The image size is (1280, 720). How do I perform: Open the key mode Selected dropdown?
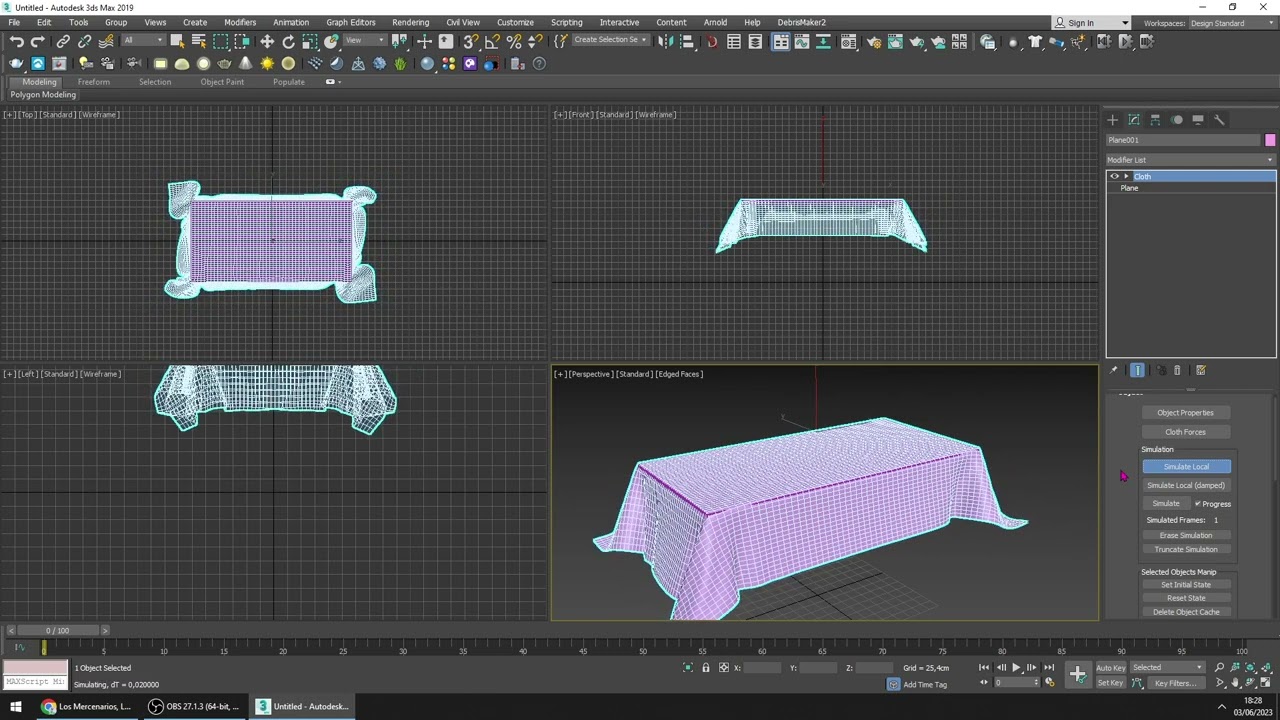1168,668
